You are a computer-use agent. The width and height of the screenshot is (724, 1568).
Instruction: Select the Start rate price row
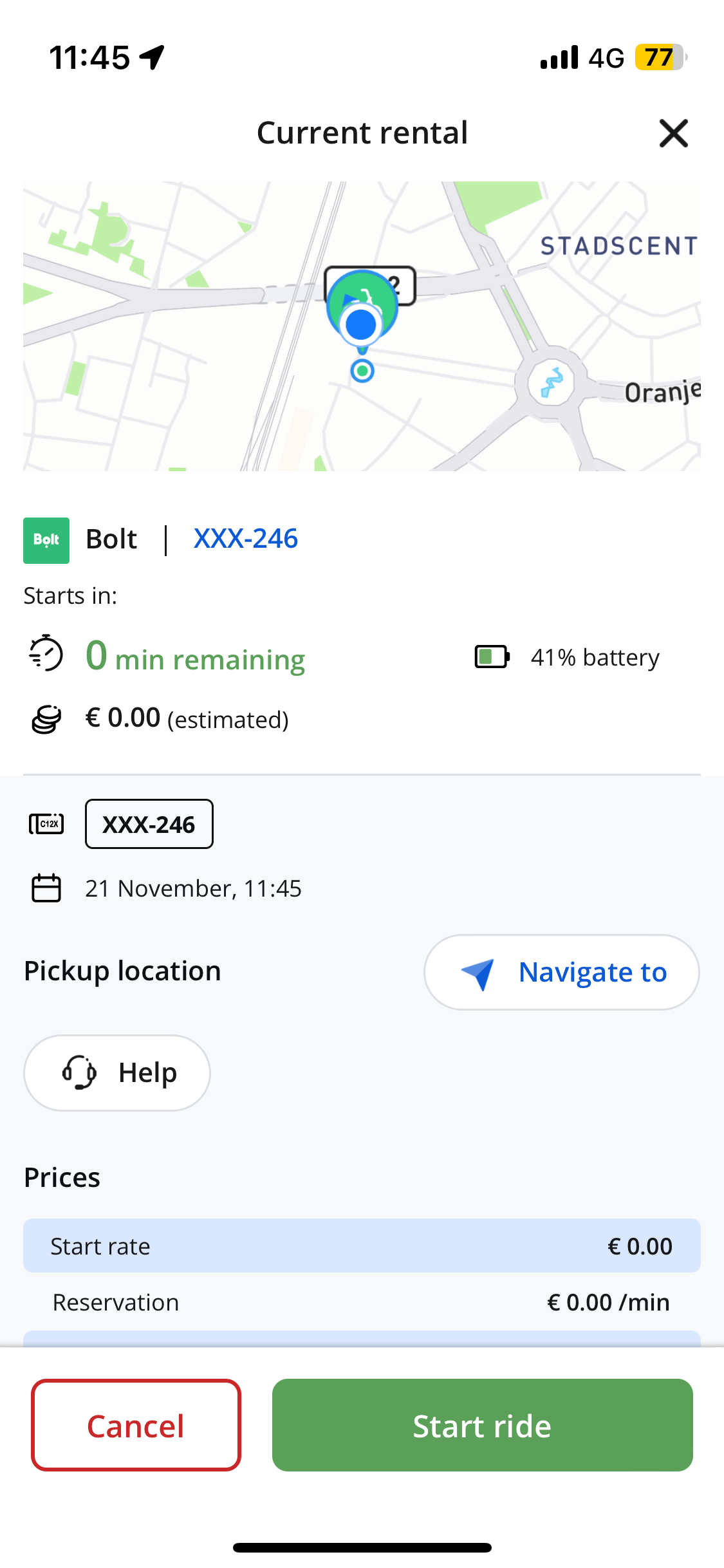coord(362,1246)
